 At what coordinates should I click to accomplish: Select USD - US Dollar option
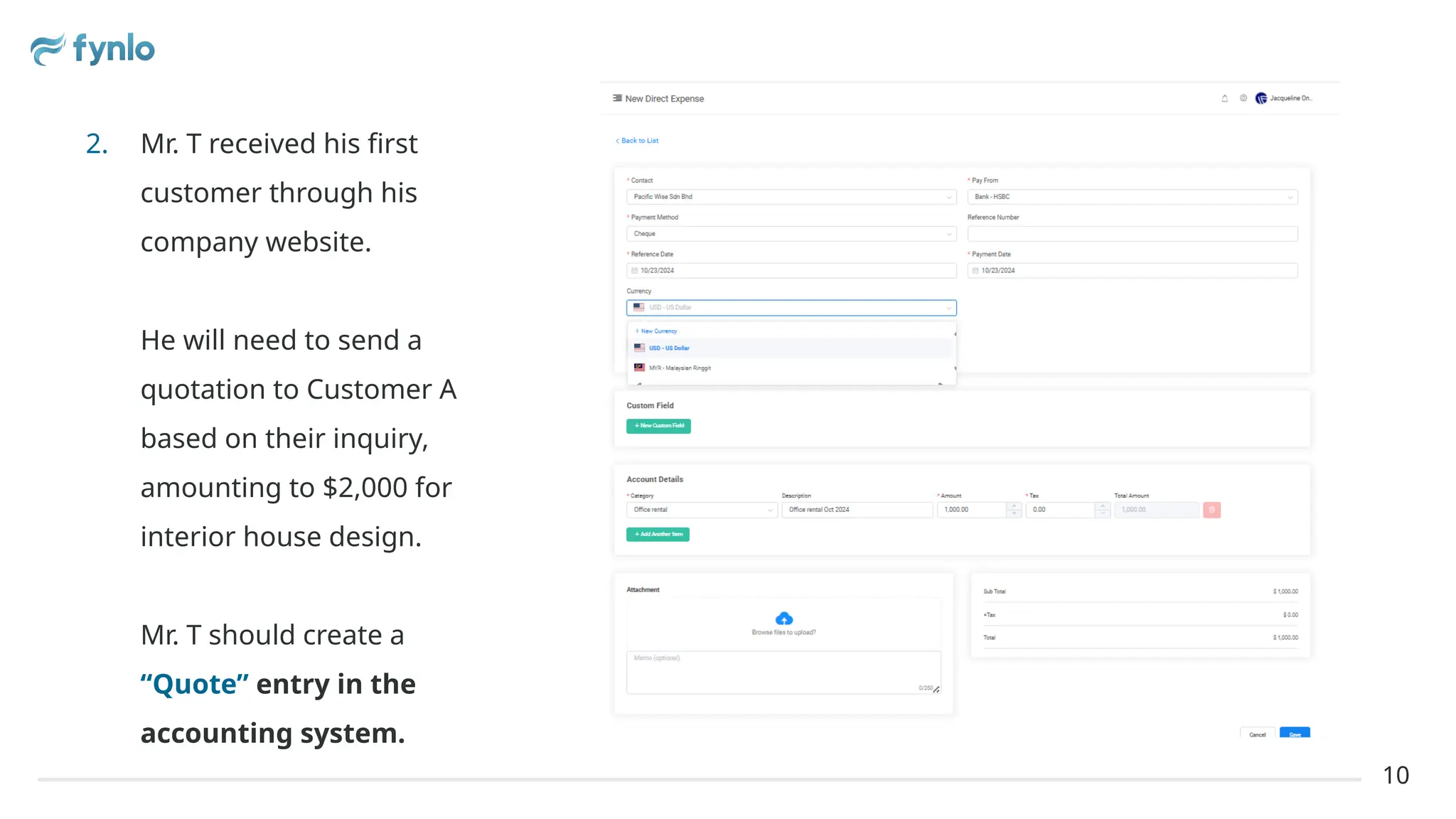coord(668,348)
